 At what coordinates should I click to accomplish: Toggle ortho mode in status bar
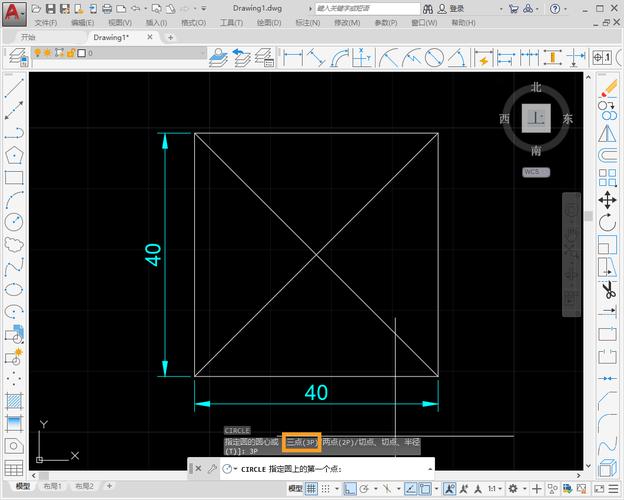tap(349, 488)
